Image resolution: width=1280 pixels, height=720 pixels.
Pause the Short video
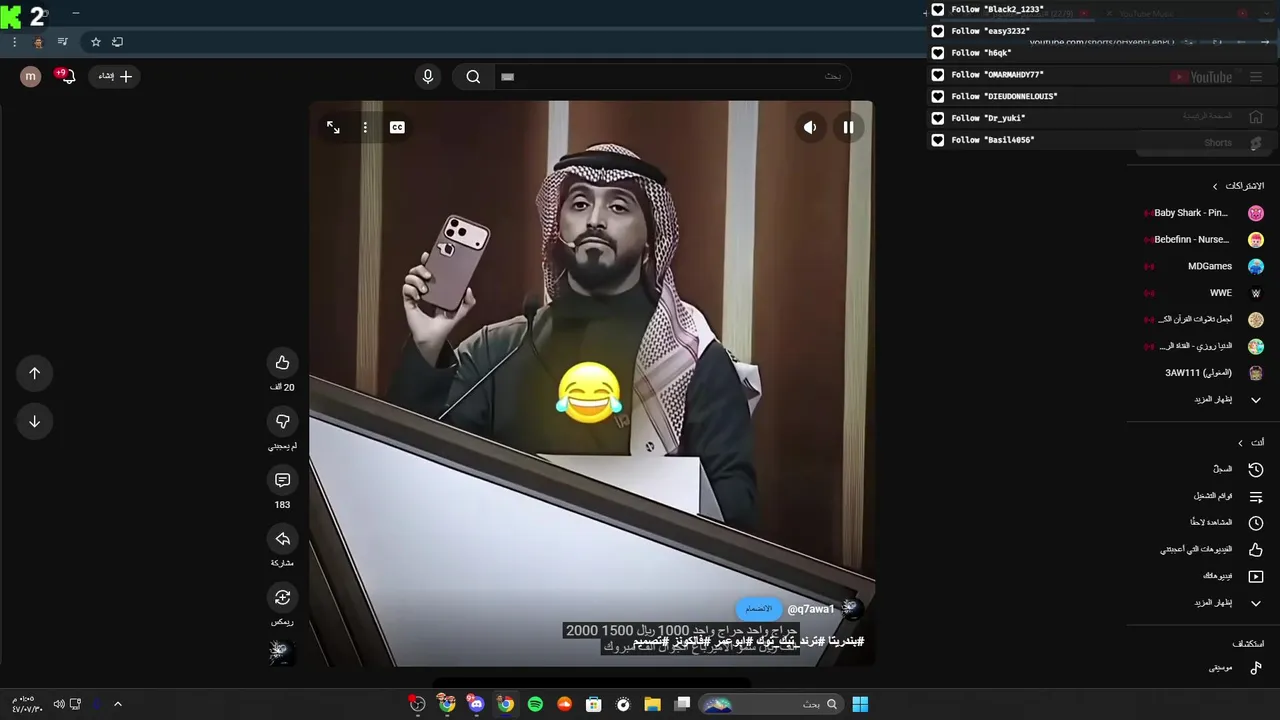[x=848, y=127]
